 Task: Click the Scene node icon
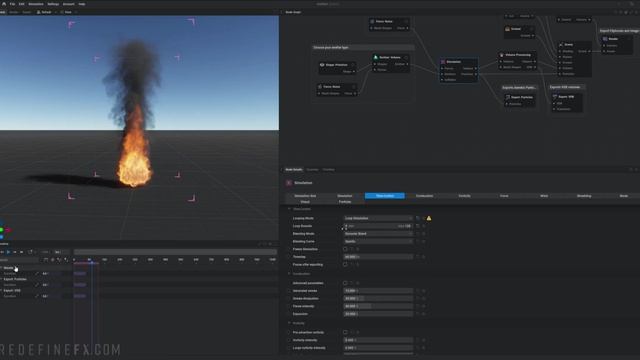[x=561, y=44]
